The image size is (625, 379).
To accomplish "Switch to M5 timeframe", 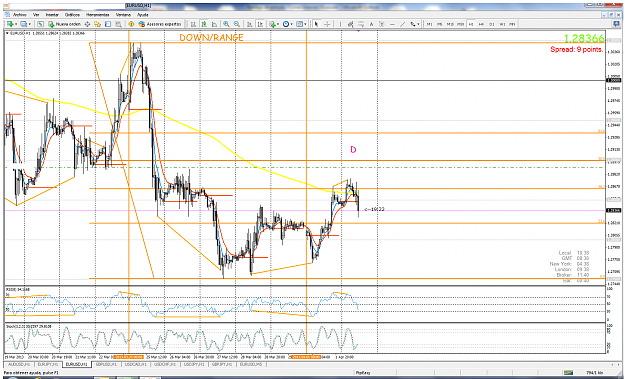I will [x=440, y=24].
